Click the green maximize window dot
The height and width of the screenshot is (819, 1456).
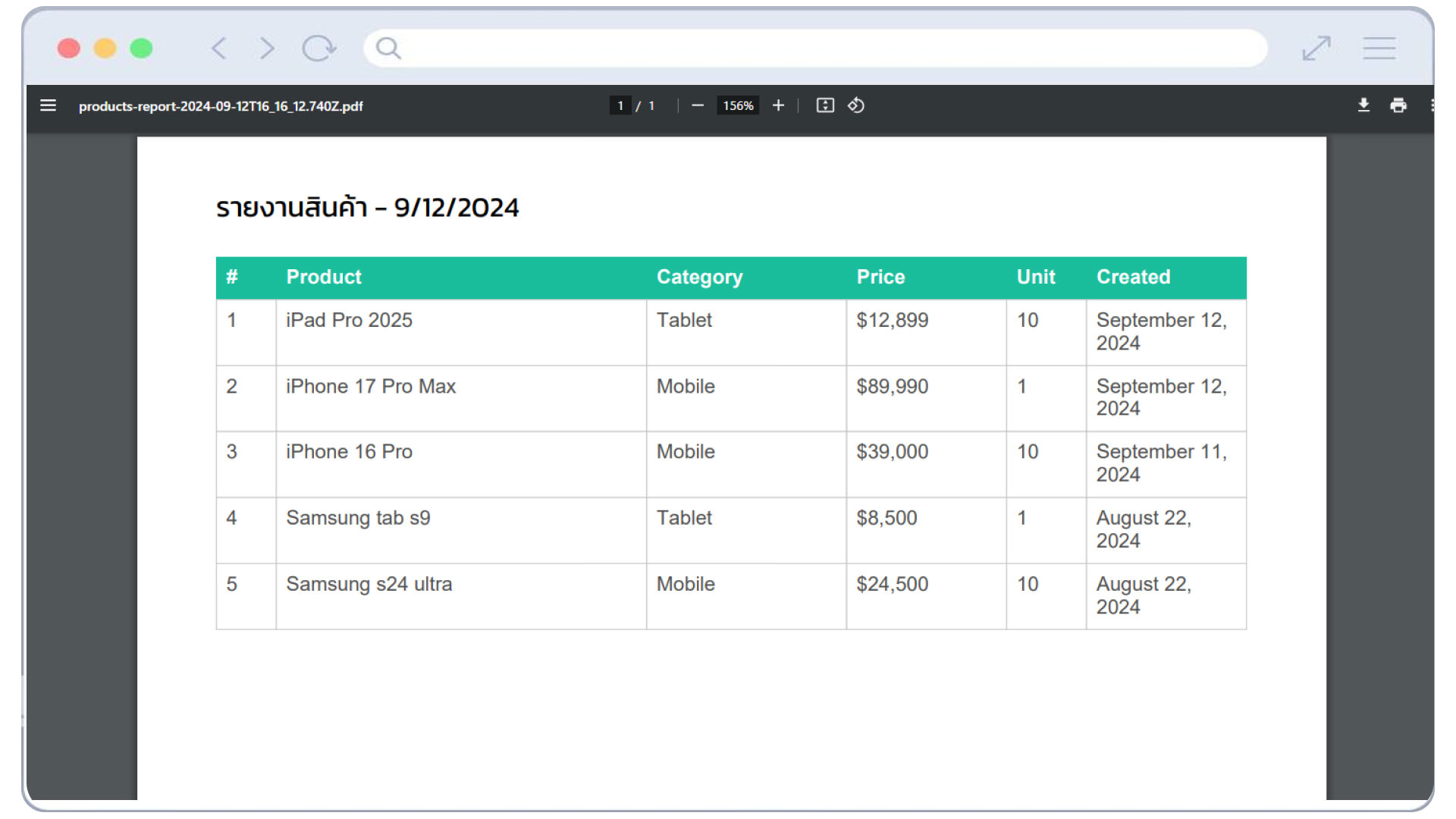pos(141,49)
